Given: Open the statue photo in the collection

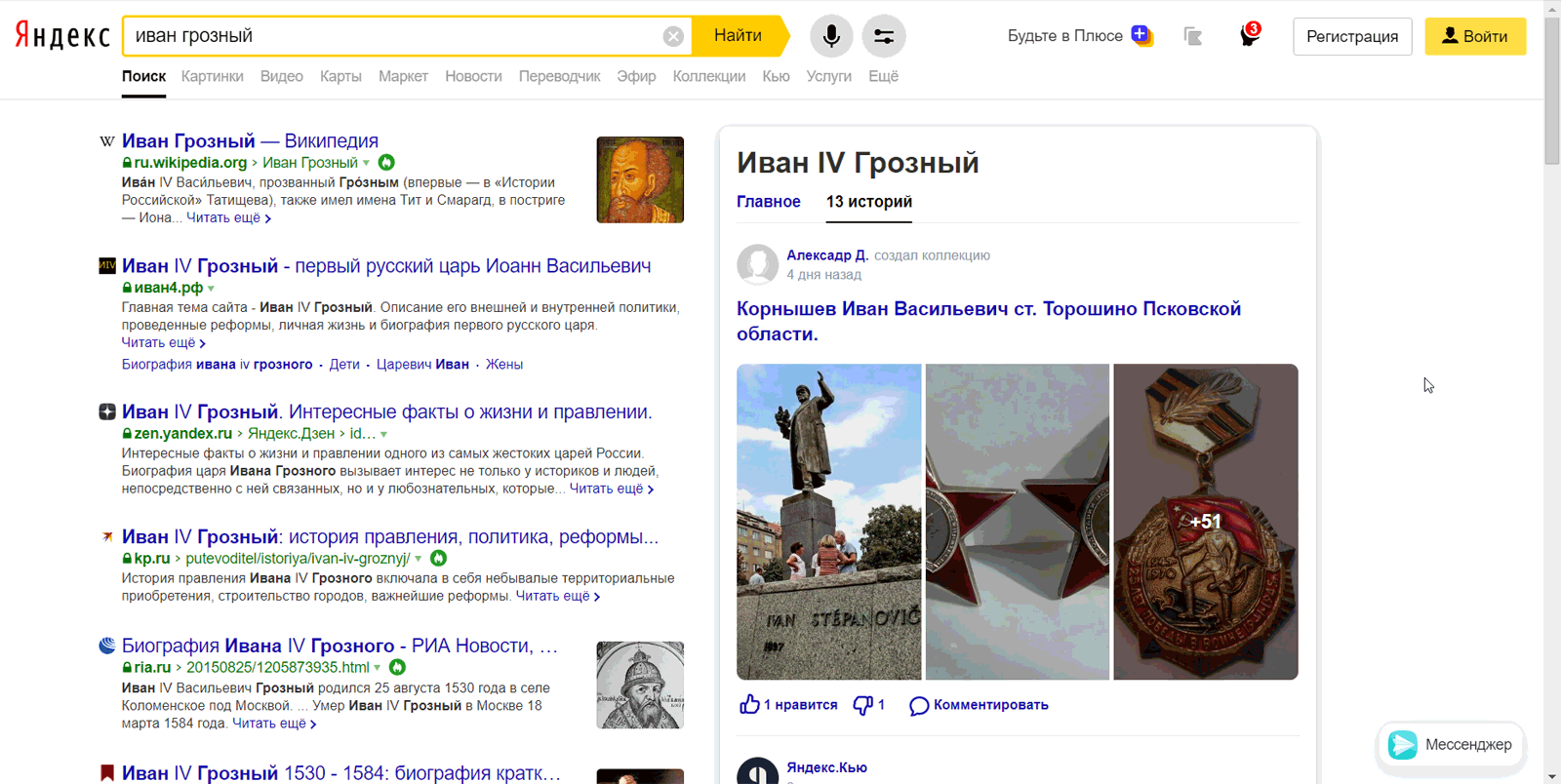Looking at the screenshot, I should [829, 522].
